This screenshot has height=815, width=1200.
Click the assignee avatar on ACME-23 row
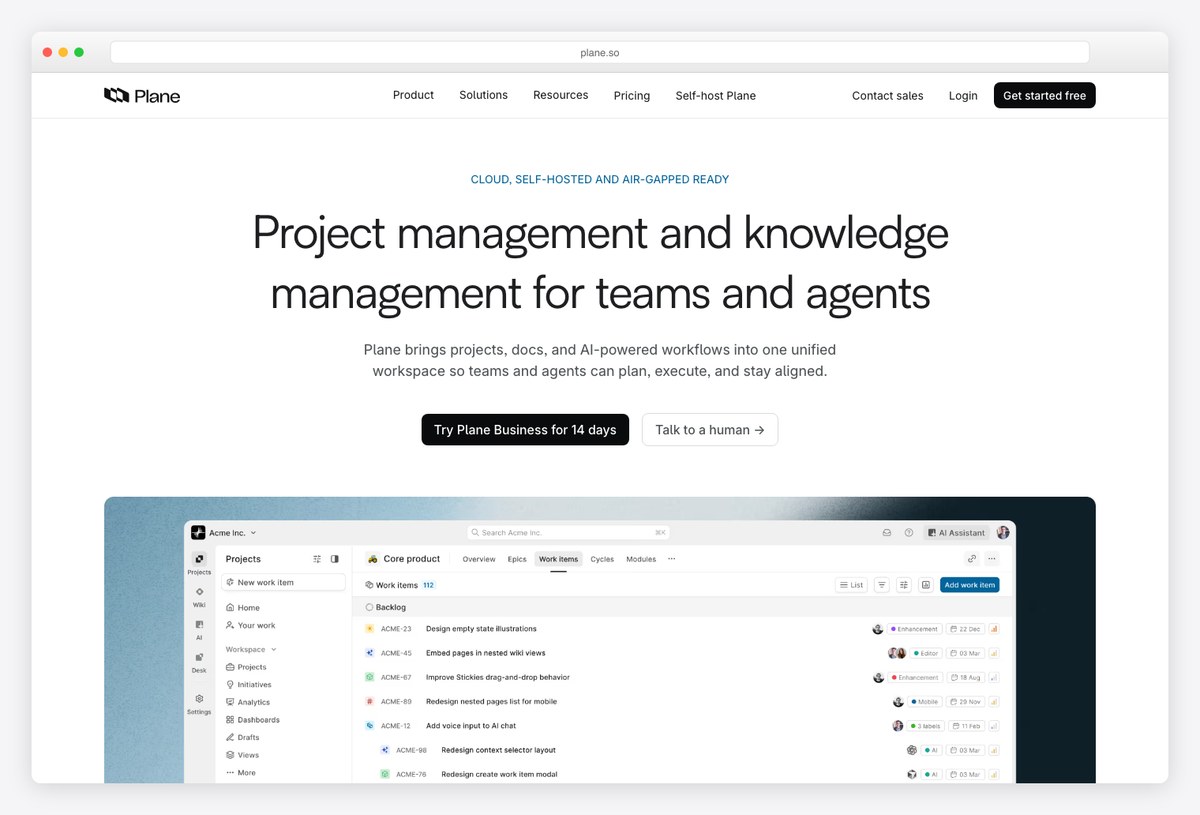click(878, 629)
